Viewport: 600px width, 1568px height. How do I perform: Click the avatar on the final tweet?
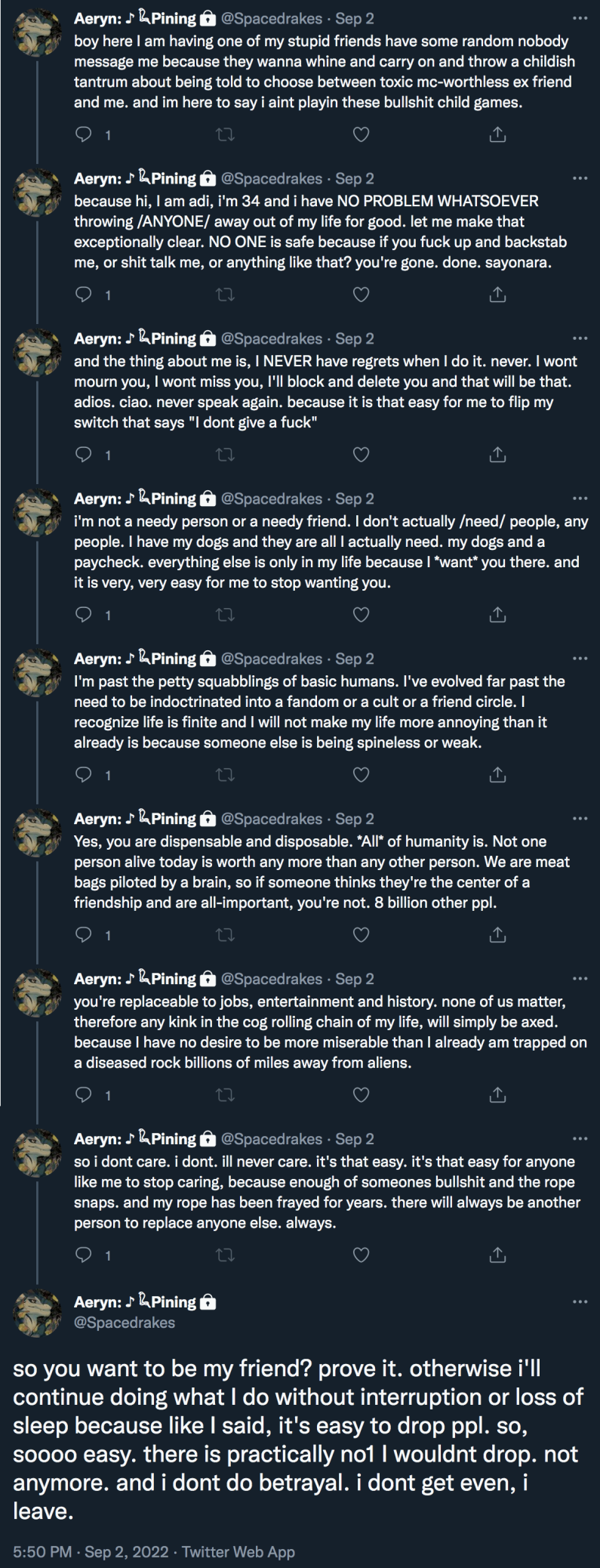coord(38,1313)
